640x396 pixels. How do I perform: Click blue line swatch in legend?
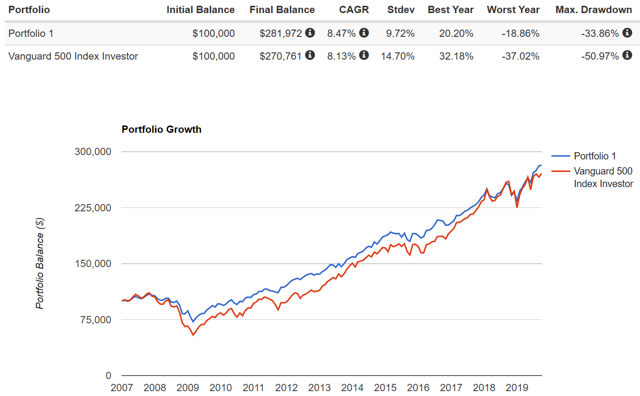pyautogui.click(x=560, y=156)
